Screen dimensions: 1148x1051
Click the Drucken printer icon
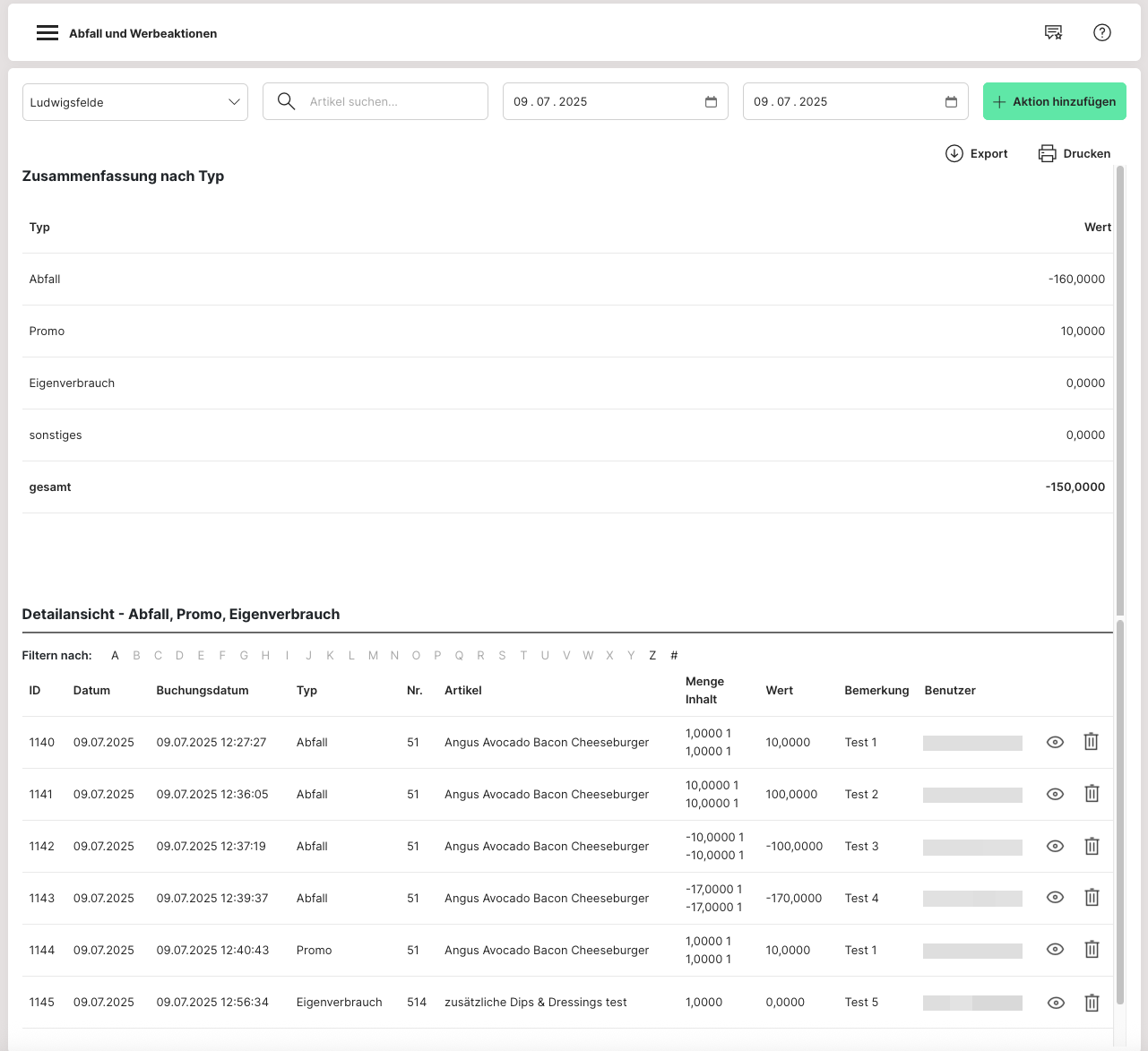(x=1047, y=153)
